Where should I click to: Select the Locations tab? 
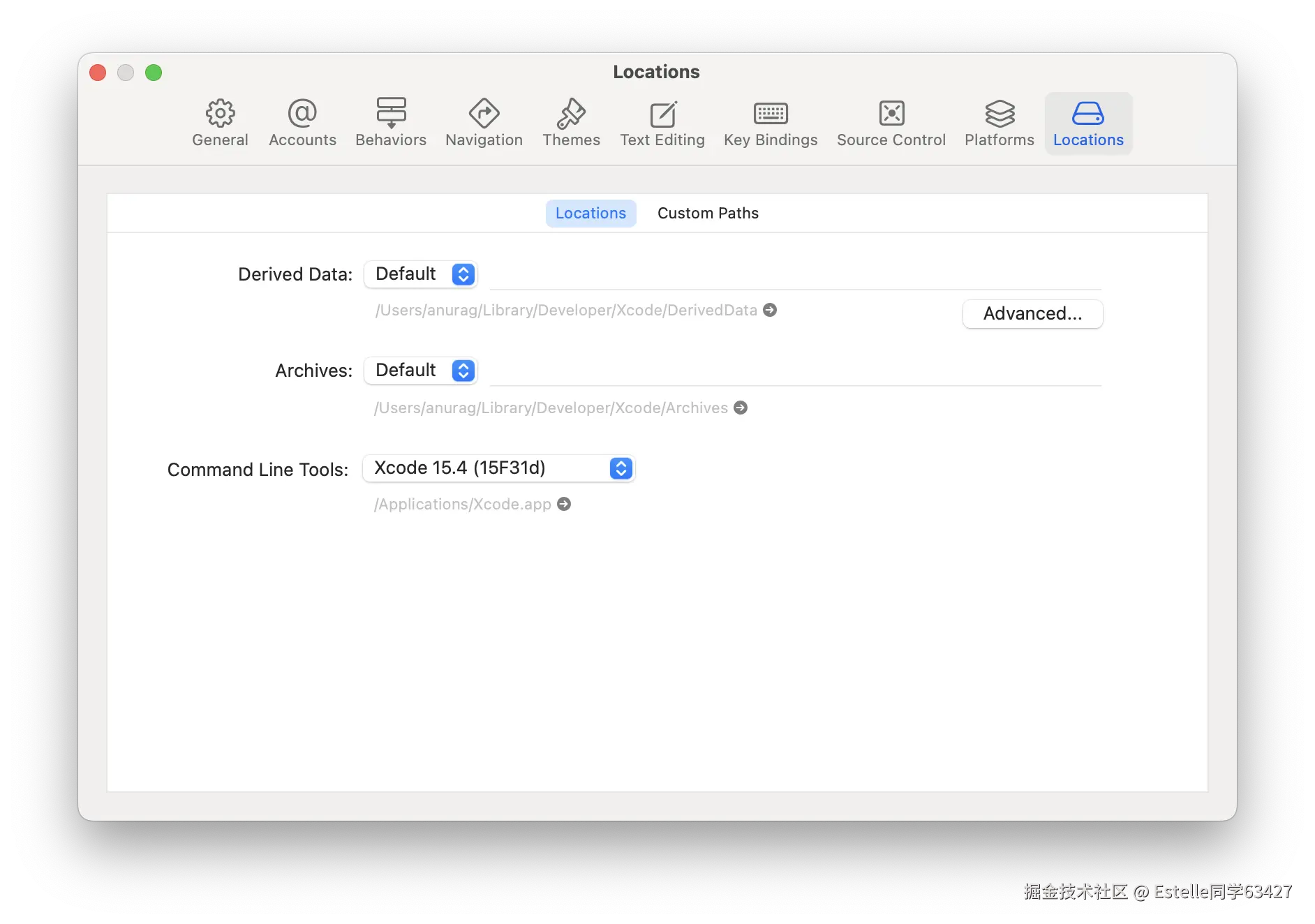click(590, 213)
